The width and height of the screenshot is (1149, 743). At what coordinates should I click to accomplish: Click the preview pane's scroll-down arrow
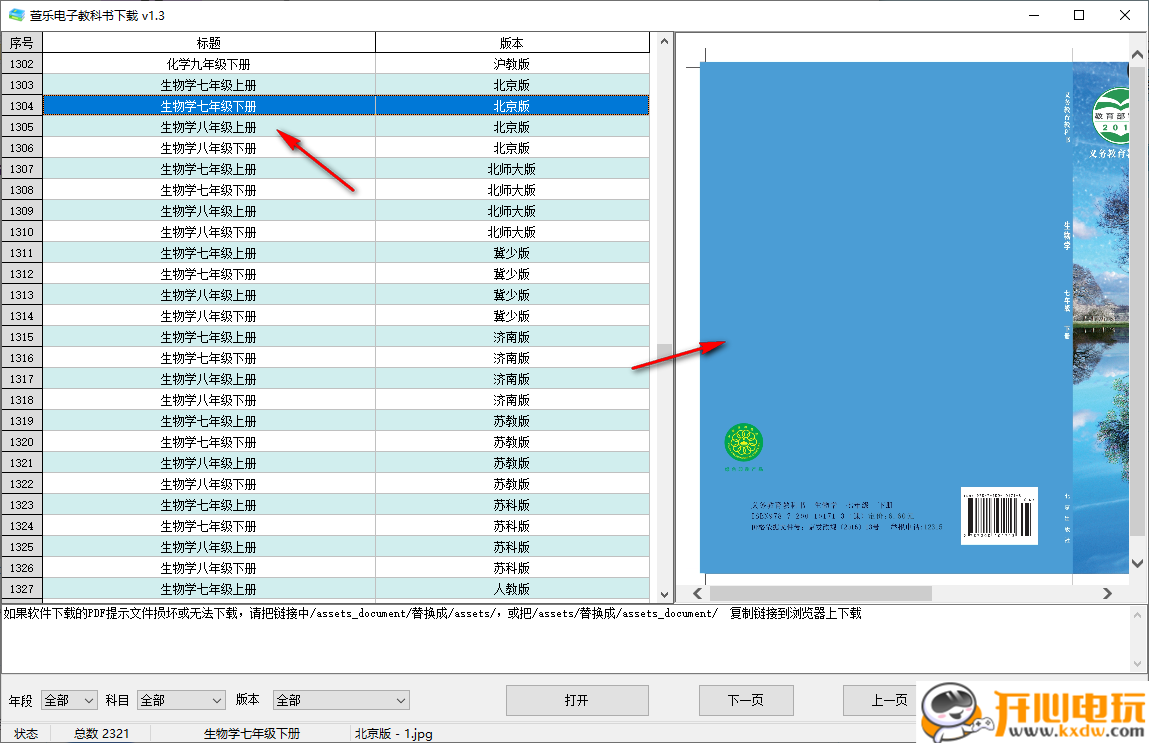1137,565
